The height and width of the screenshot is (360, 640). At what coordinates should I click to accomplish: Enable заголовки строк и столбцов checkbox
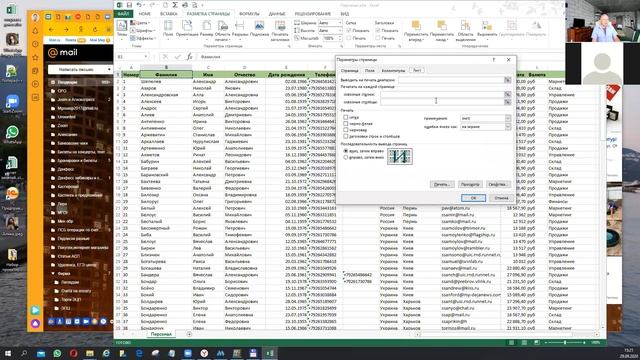[346, 136]
